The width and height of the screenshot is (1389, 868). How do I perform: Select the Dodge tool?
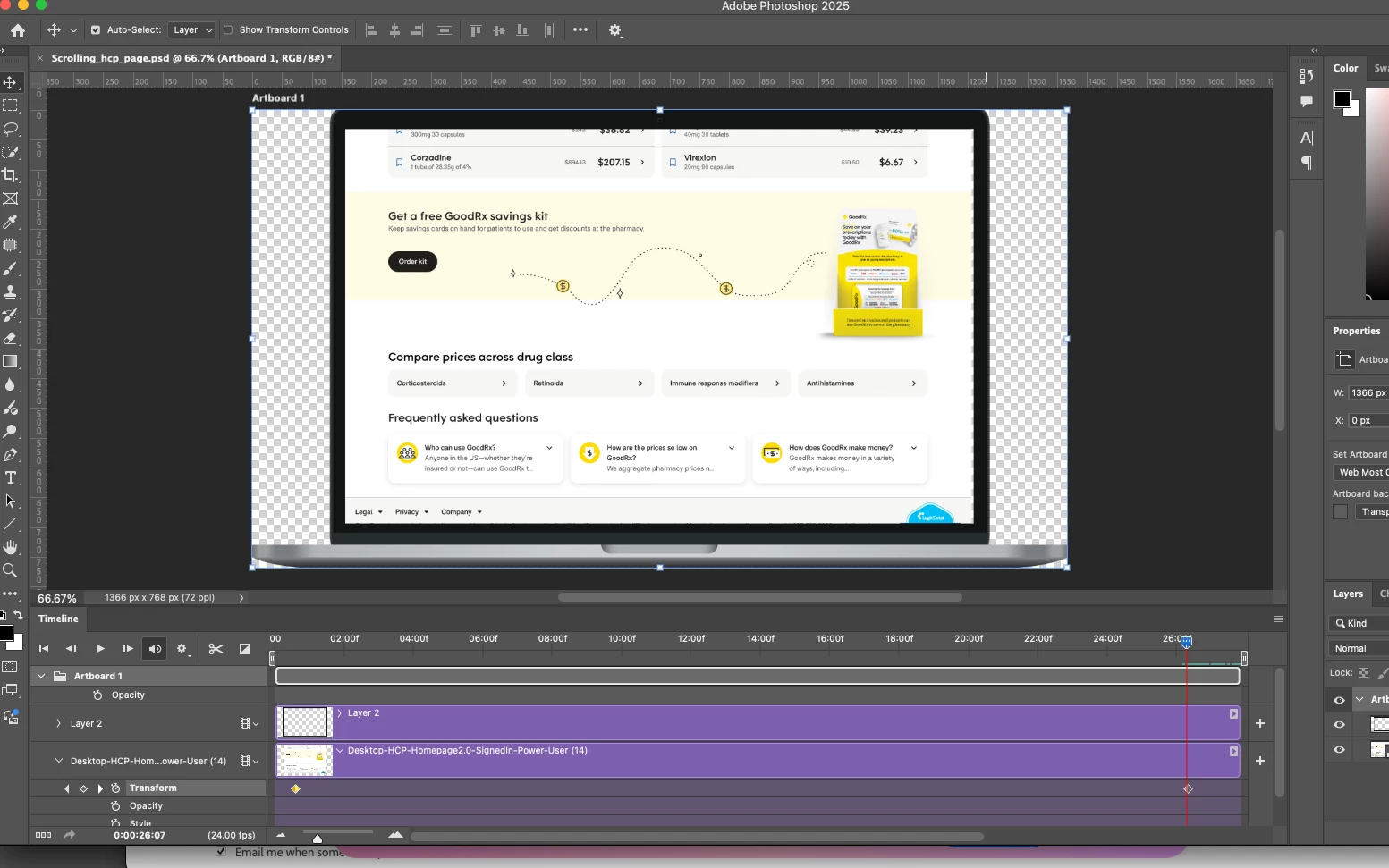(11, 431)
